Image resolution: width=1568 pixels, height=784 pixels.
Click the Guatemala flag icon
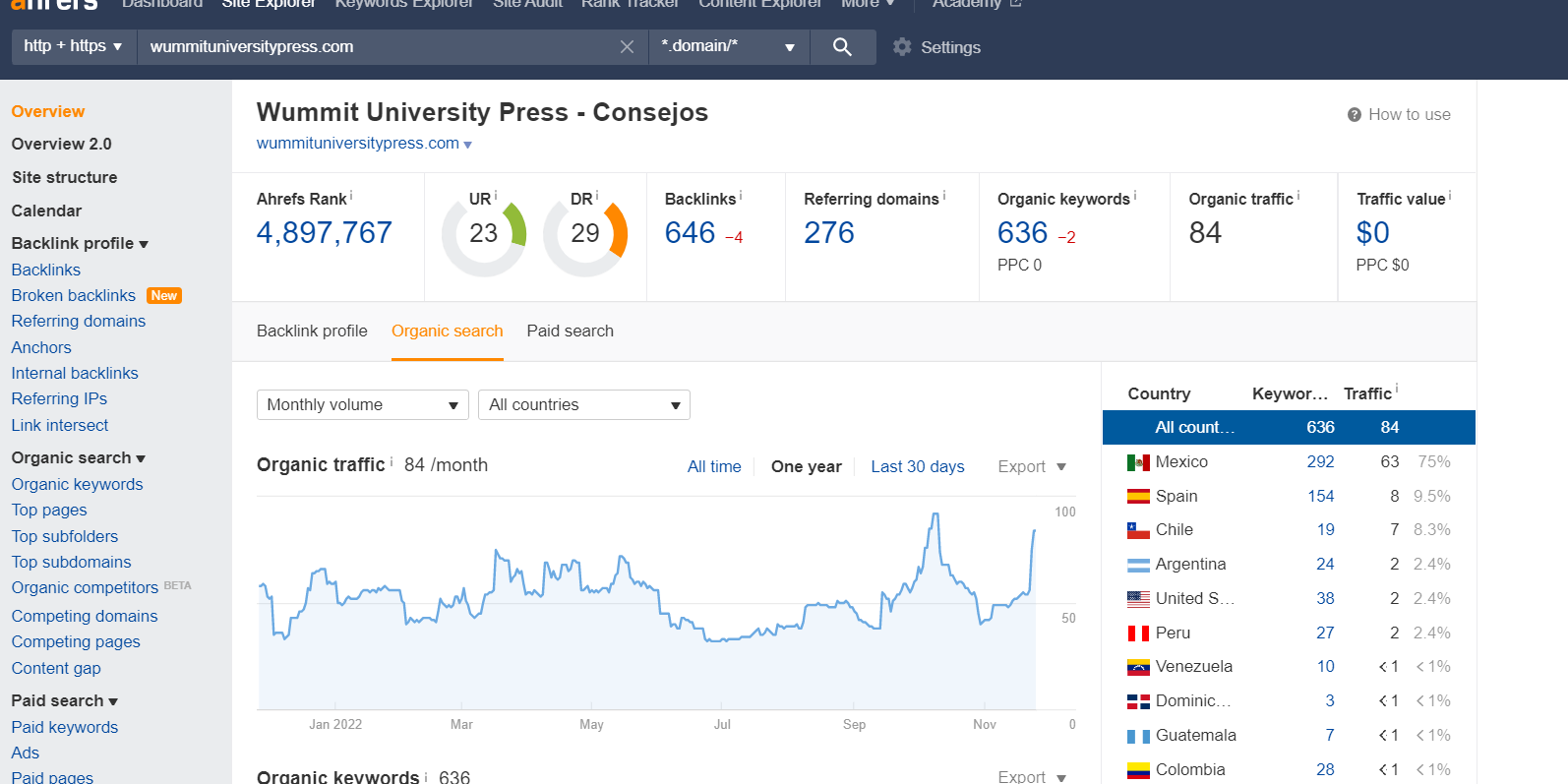(1138, 736)
